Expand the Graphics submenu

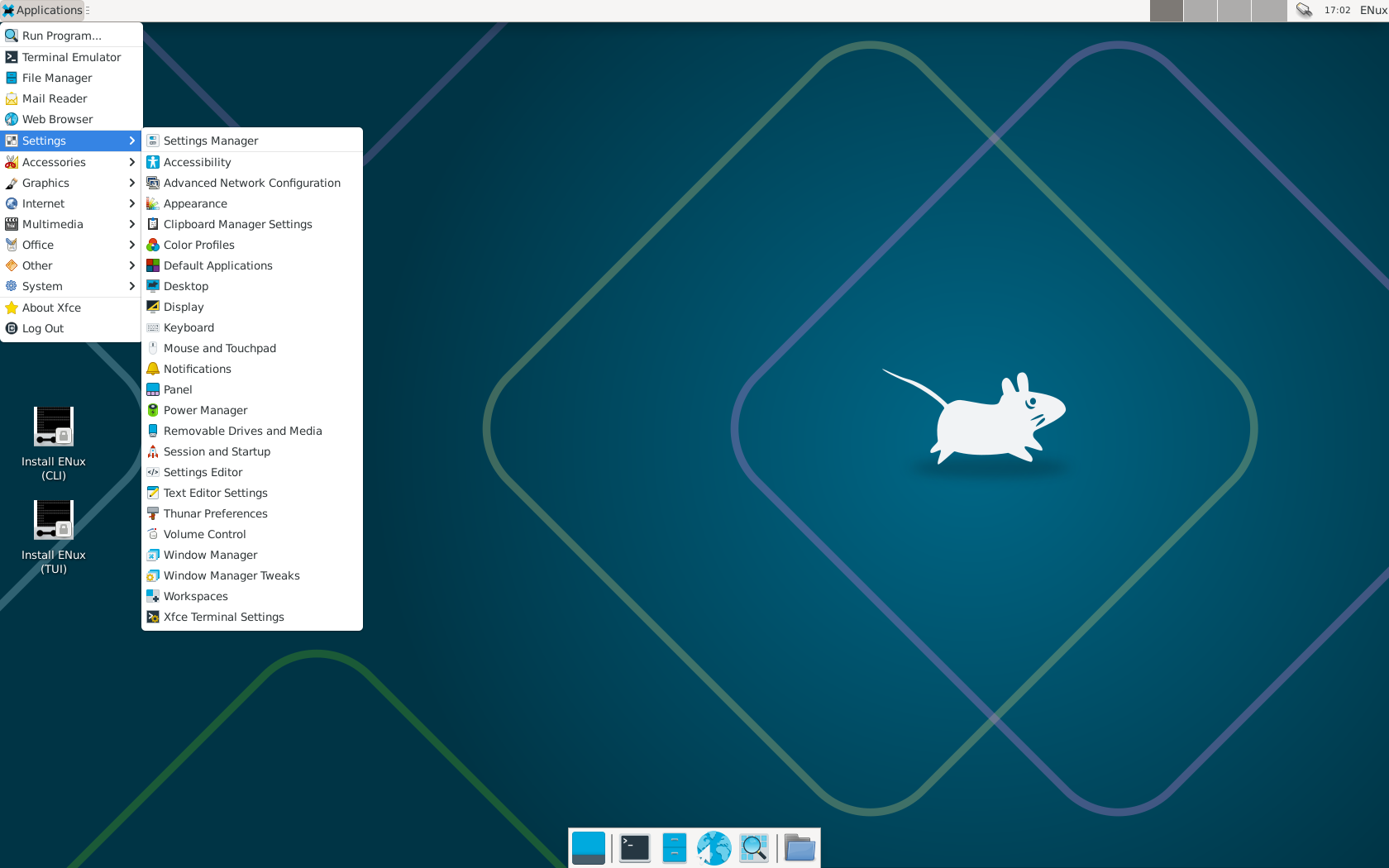[71, 183]
